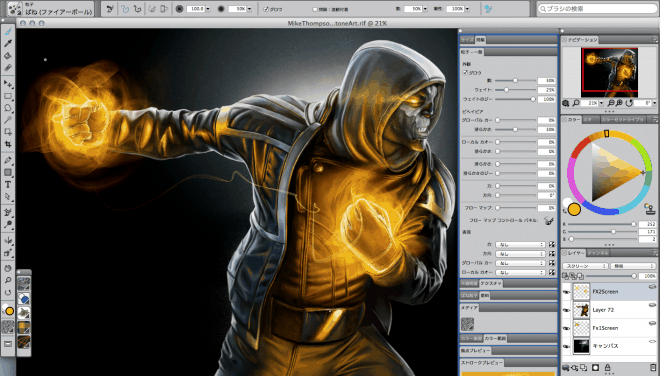This screenshot has width=660, height=376.
Task: Open the advanced brush controls icon
Action: pyautogui.click(x=488, y=8)
